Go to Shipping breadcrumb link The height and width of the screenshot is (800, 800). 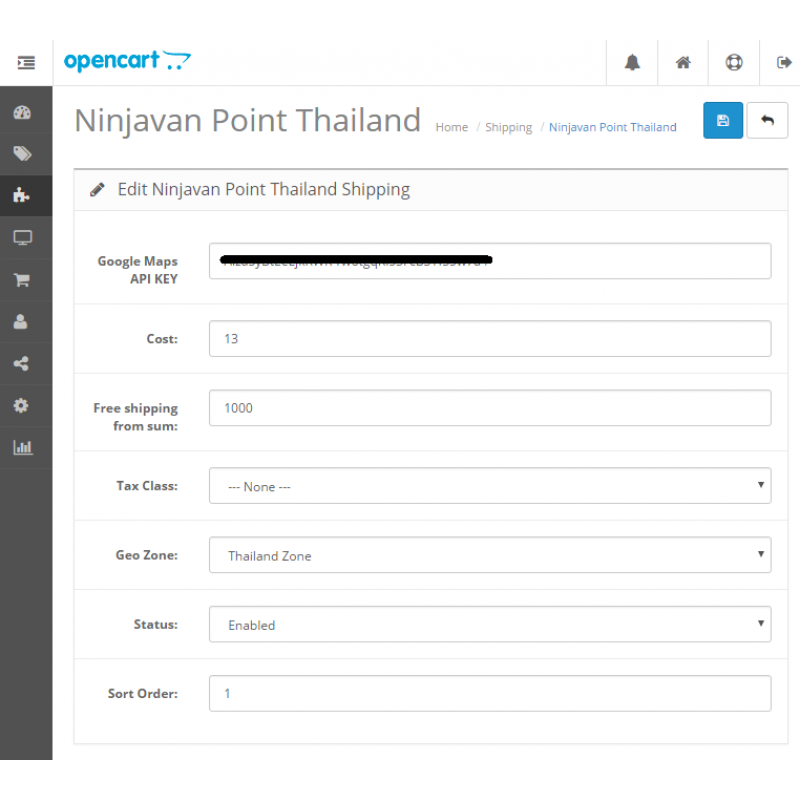tap(508, 128)
